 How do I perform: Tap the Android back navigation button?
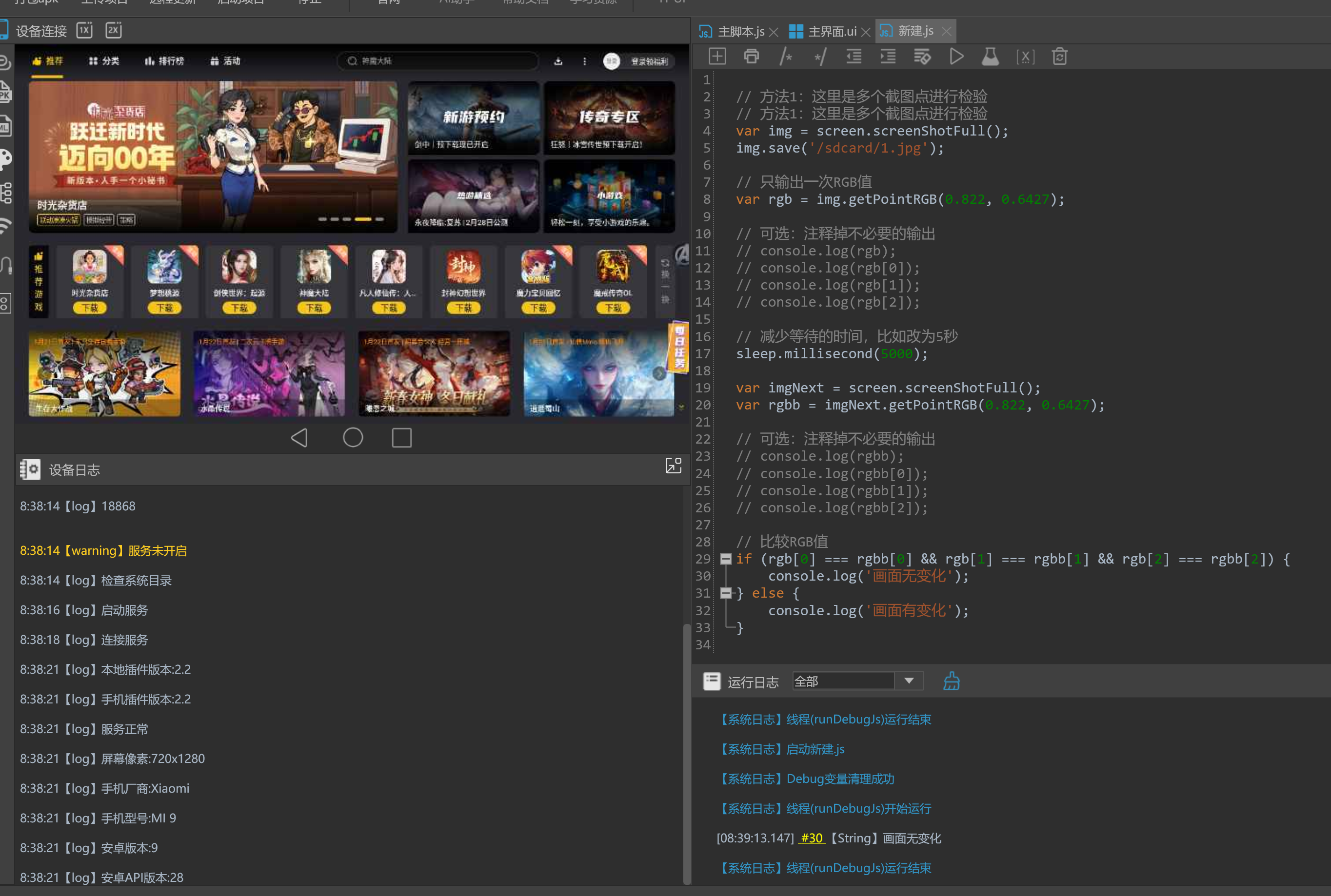(x=299, y=438)
